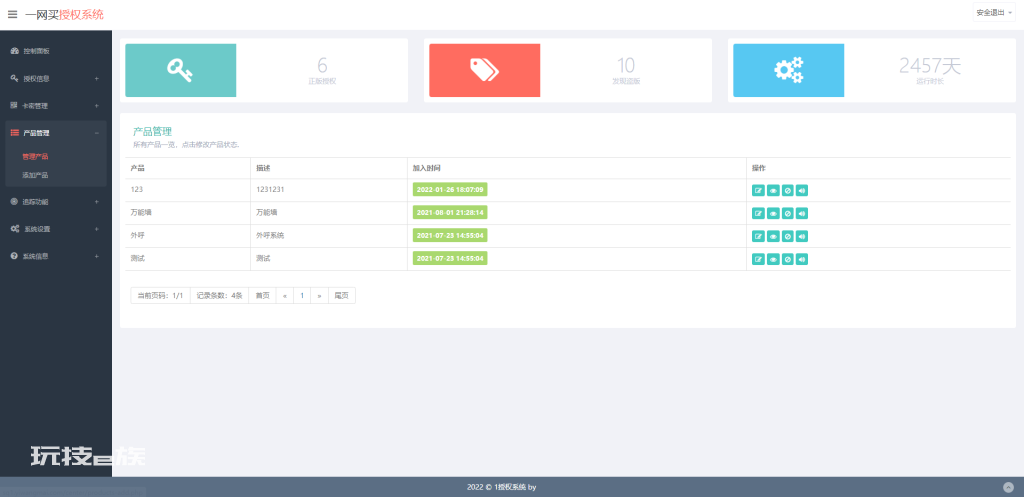Click the speaker icon in 万能墙 row
This screenshot has width=1024, height=497.
pyautogui.click(x=802, y=214)
